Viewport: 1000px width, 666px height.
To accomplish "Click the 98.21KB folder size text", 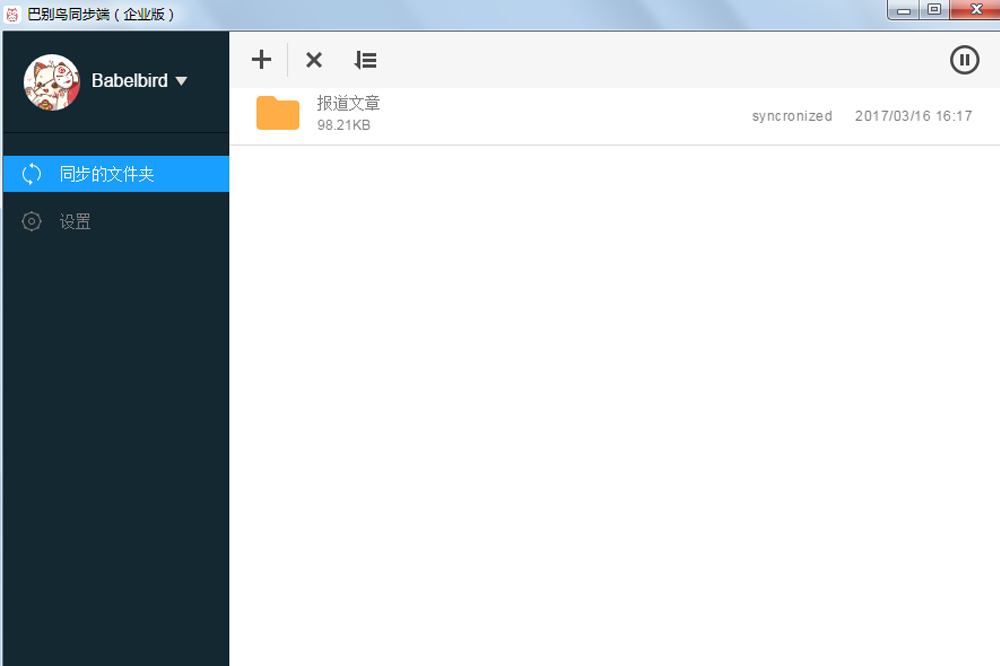I will point(344,125).
